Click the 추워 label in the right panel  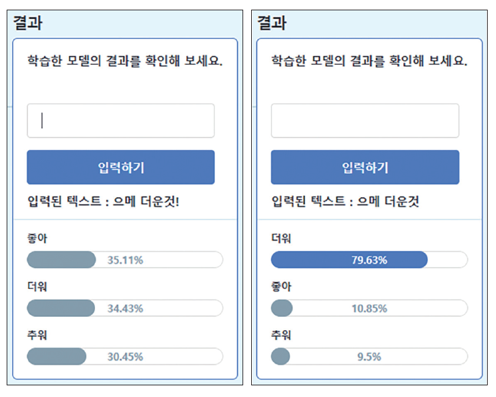click(281, 335)
